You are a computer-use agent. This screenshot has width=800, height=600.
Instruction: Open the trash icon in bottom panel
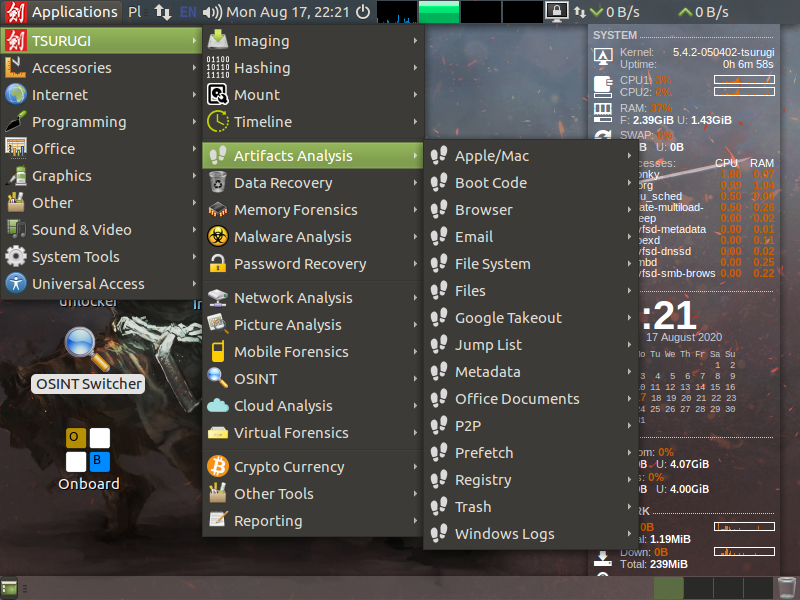pyautogui.click(x=787, y=588)
